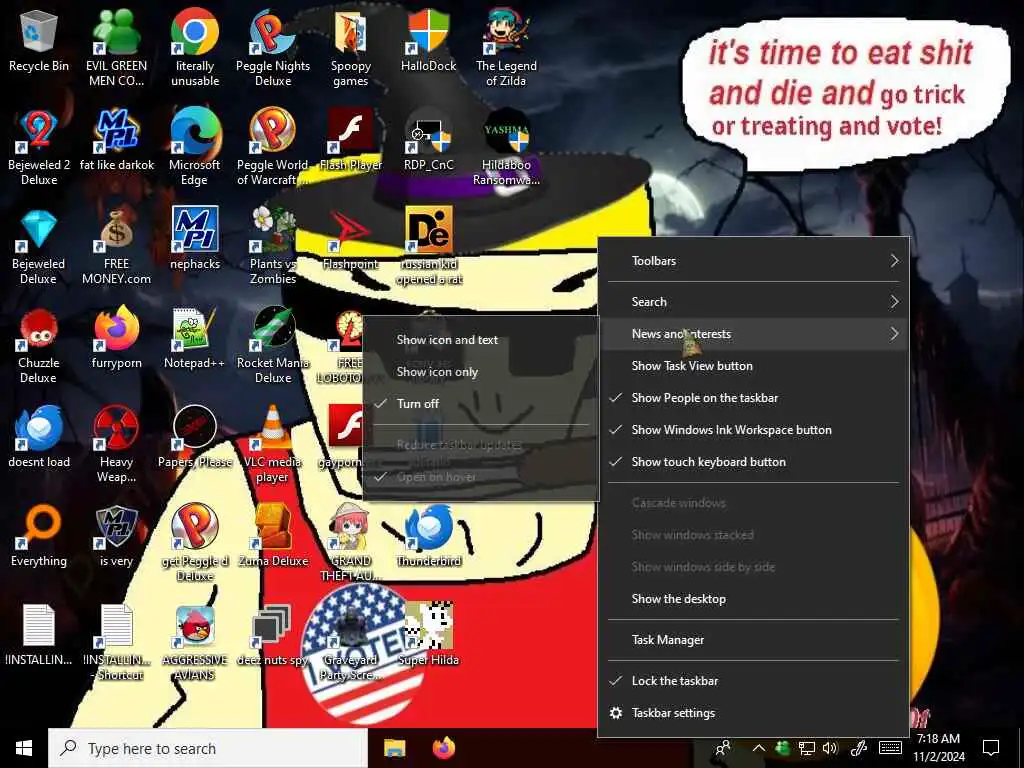The width and height of the screenshot is (1024, 768).
Task: Select the Hildaboo Ransomware icon
Action: (x=506, y=147)
